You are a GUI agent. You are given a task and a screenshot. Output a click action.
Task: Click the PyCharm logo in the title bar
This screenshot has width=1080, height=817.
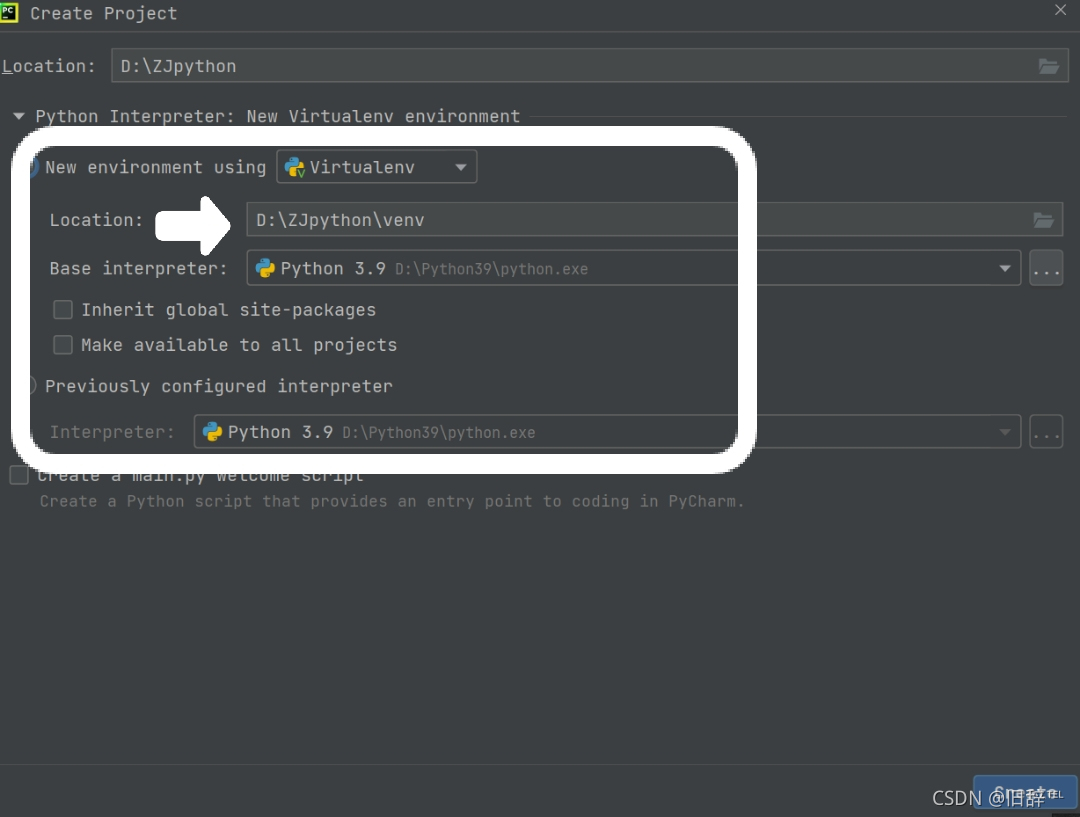click(x=9, y=12)
